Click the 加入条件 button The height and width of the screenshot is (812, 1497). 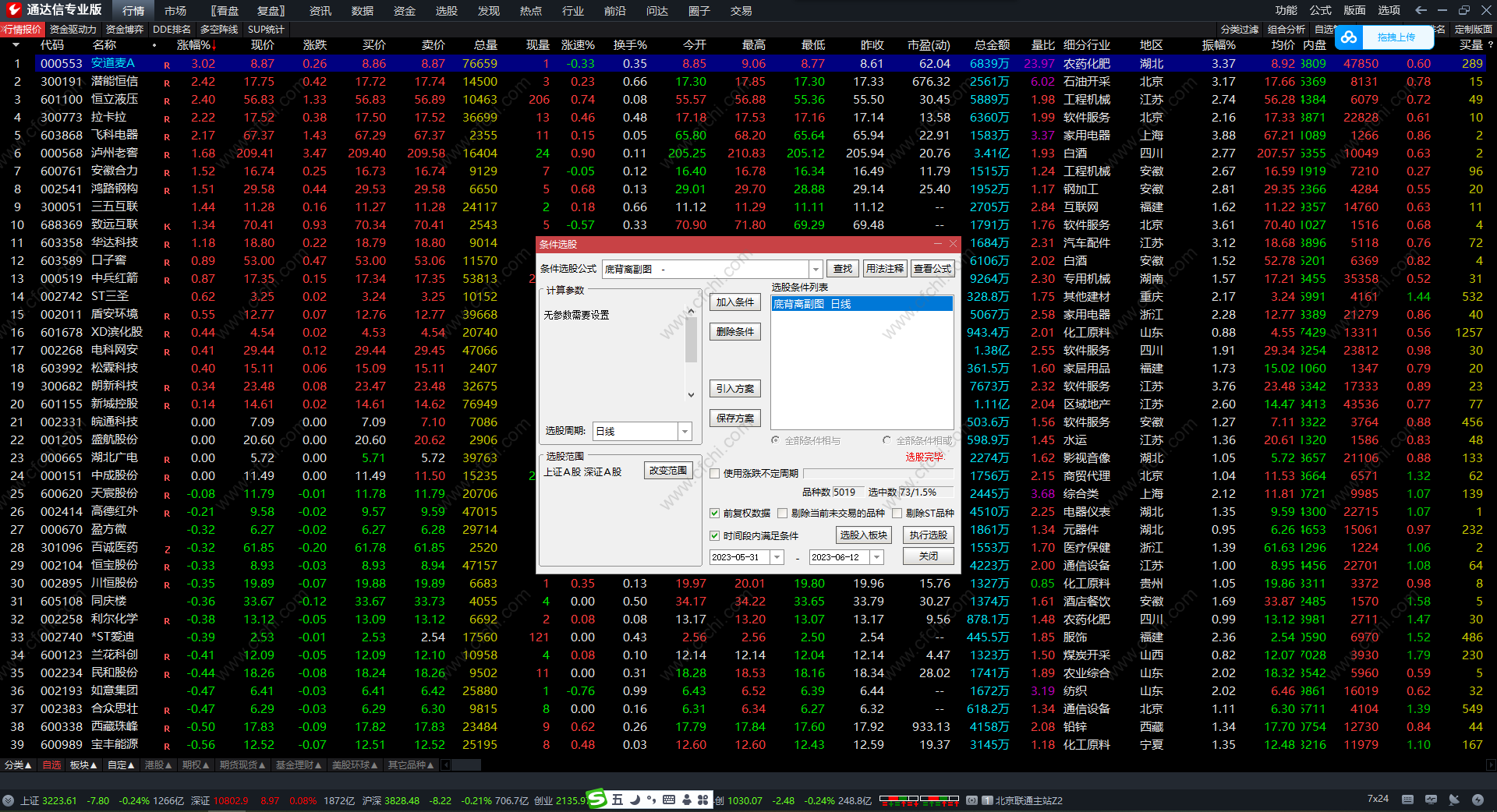coord(735,302)
